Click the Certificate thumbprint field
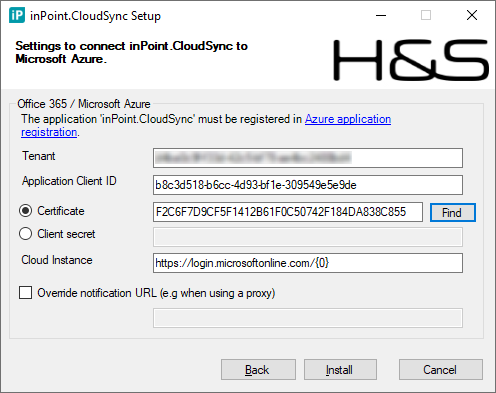 click(288, 212)
